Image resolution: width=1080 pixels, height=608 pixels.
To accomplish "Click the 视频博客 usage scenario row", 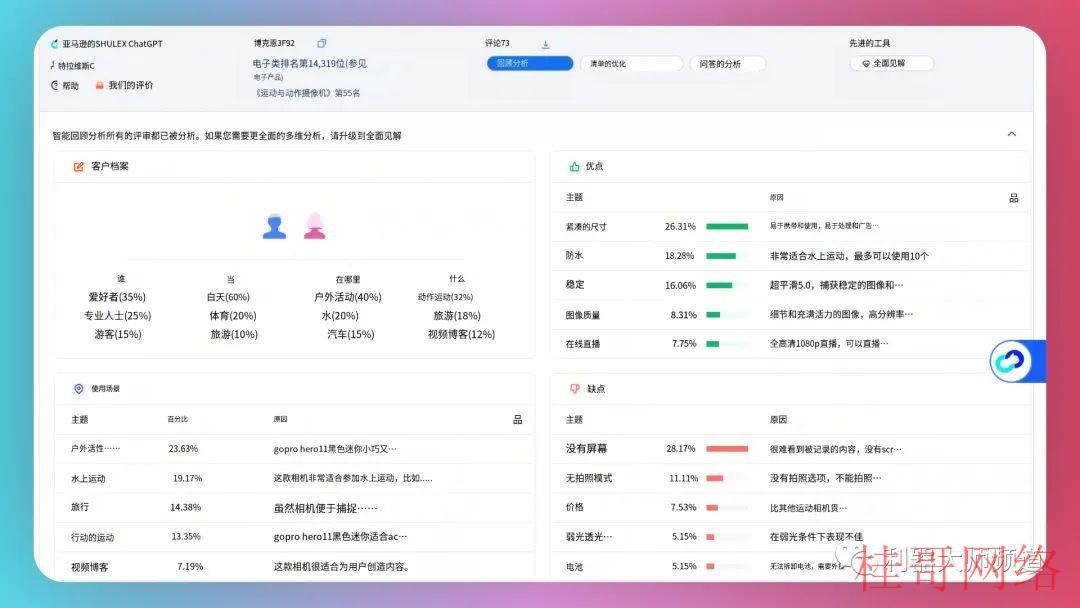I will pyautogui.click(x=295, y=567).
